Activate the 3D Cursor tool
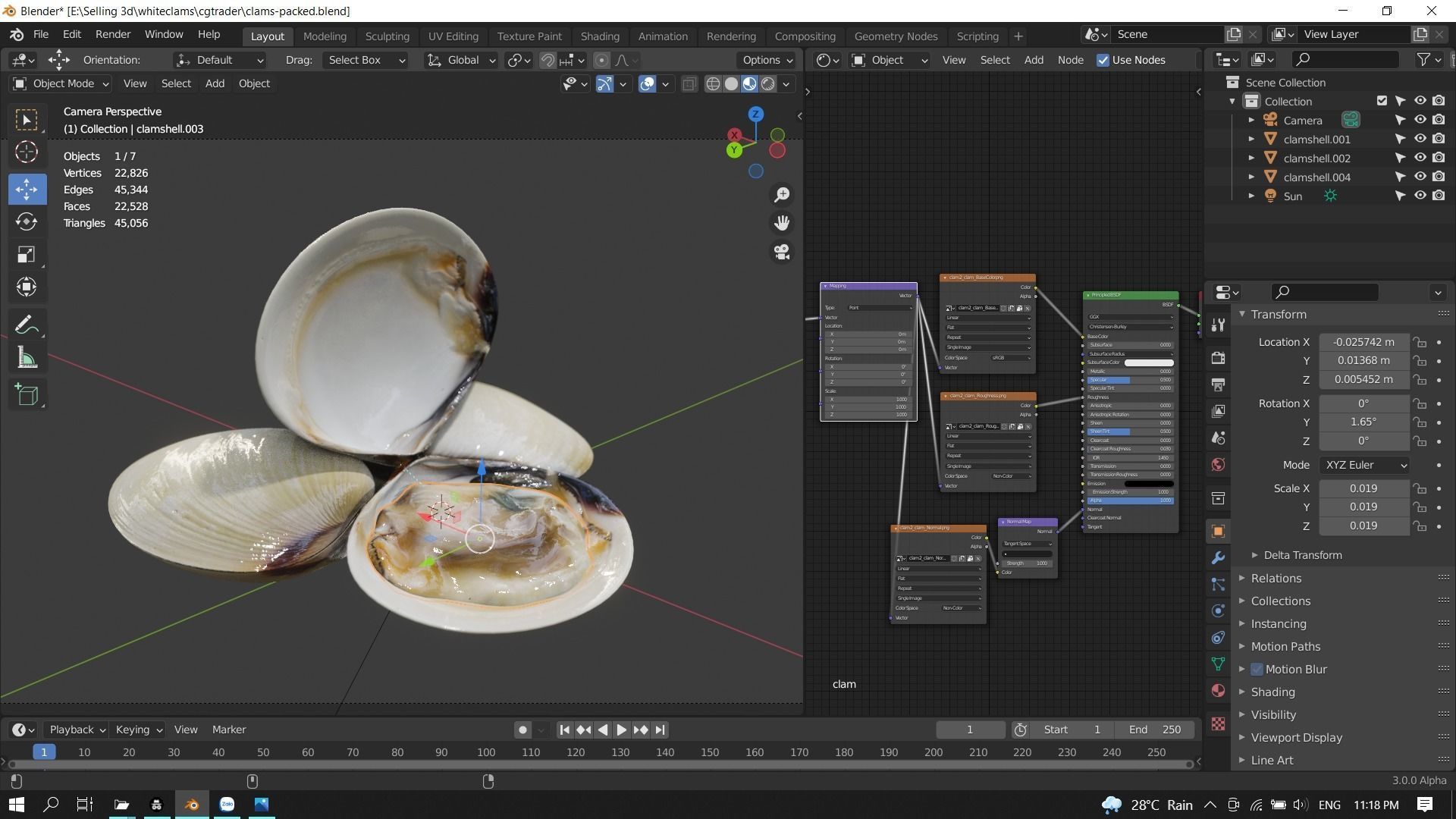Screen dimensions: 1456x819 click(x=27, y=152)
